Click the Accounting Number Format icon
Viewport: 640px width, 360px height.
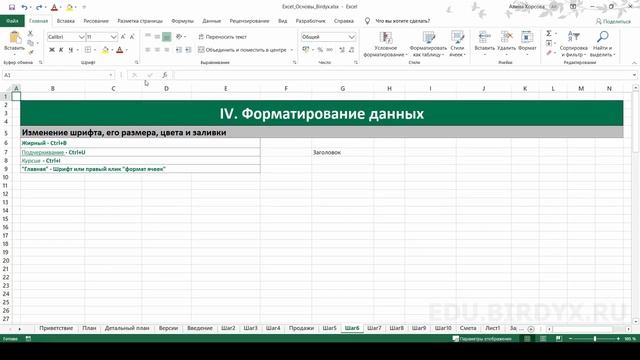click(x=306, y=50)
